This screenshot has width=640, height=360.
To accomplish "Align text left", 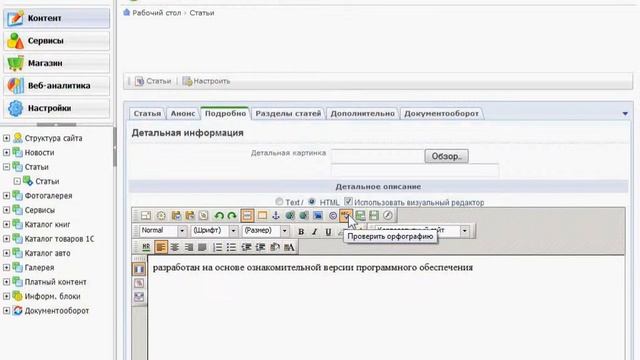I will [x=161, y=247].
